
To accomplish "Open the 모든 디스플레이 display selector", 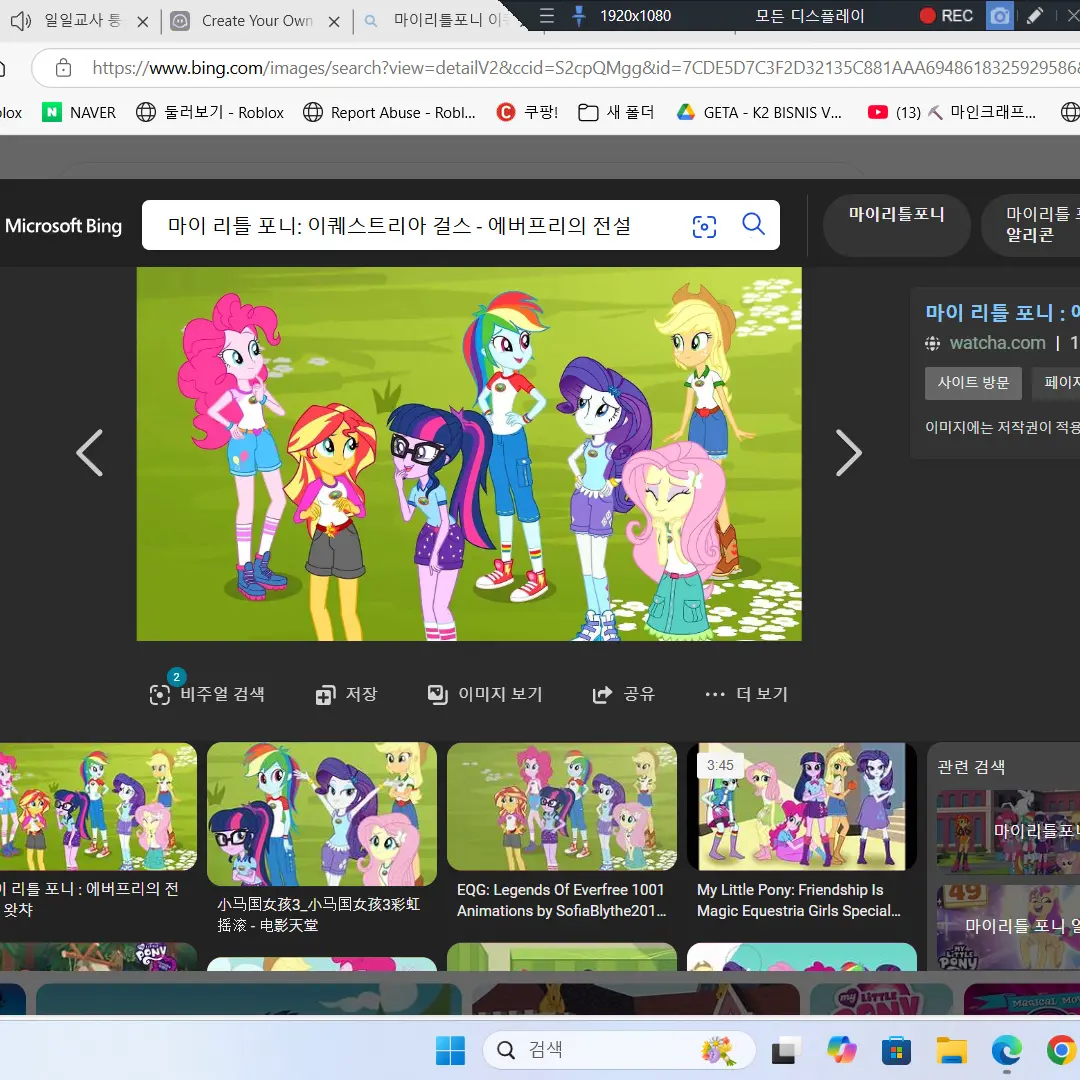I will click(x=809, y=15).
